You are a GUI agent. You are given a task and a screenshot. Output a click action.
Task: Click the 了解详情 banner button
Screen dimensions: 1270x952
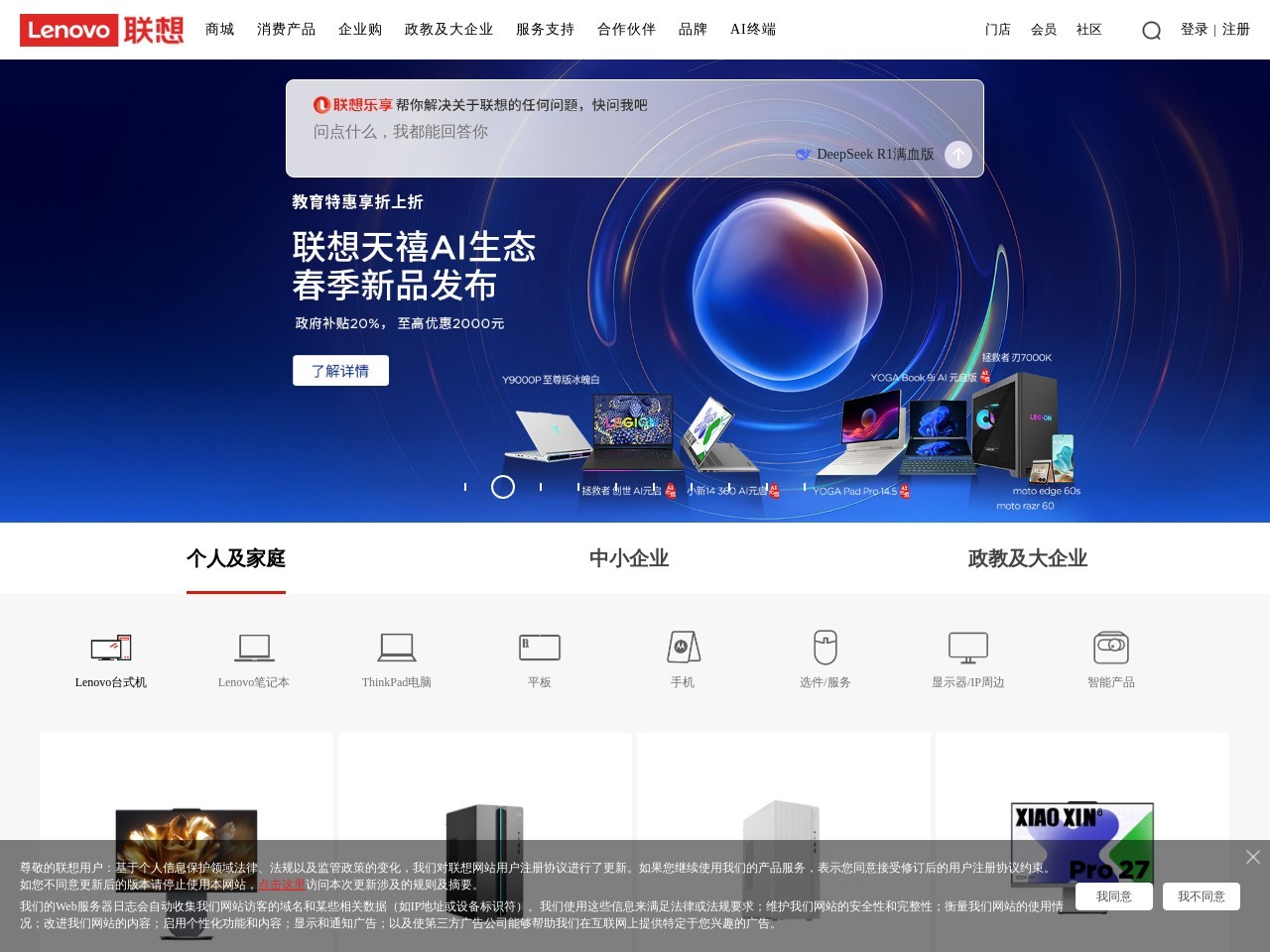[x=340, y=371]
